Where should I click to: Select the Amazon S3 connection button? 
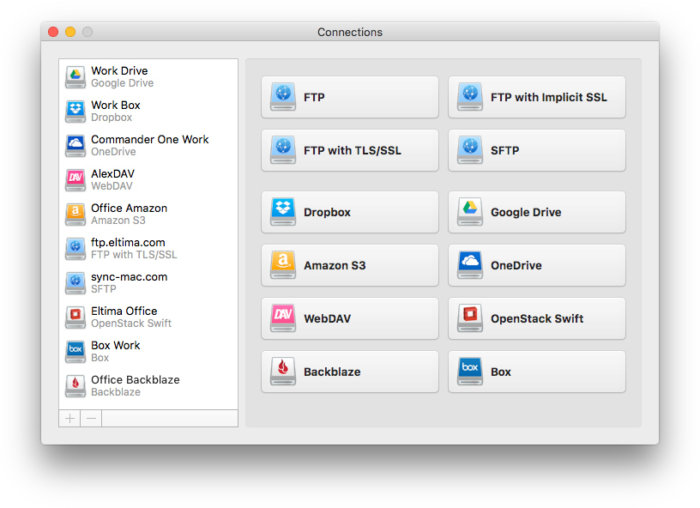pos(350,265)
